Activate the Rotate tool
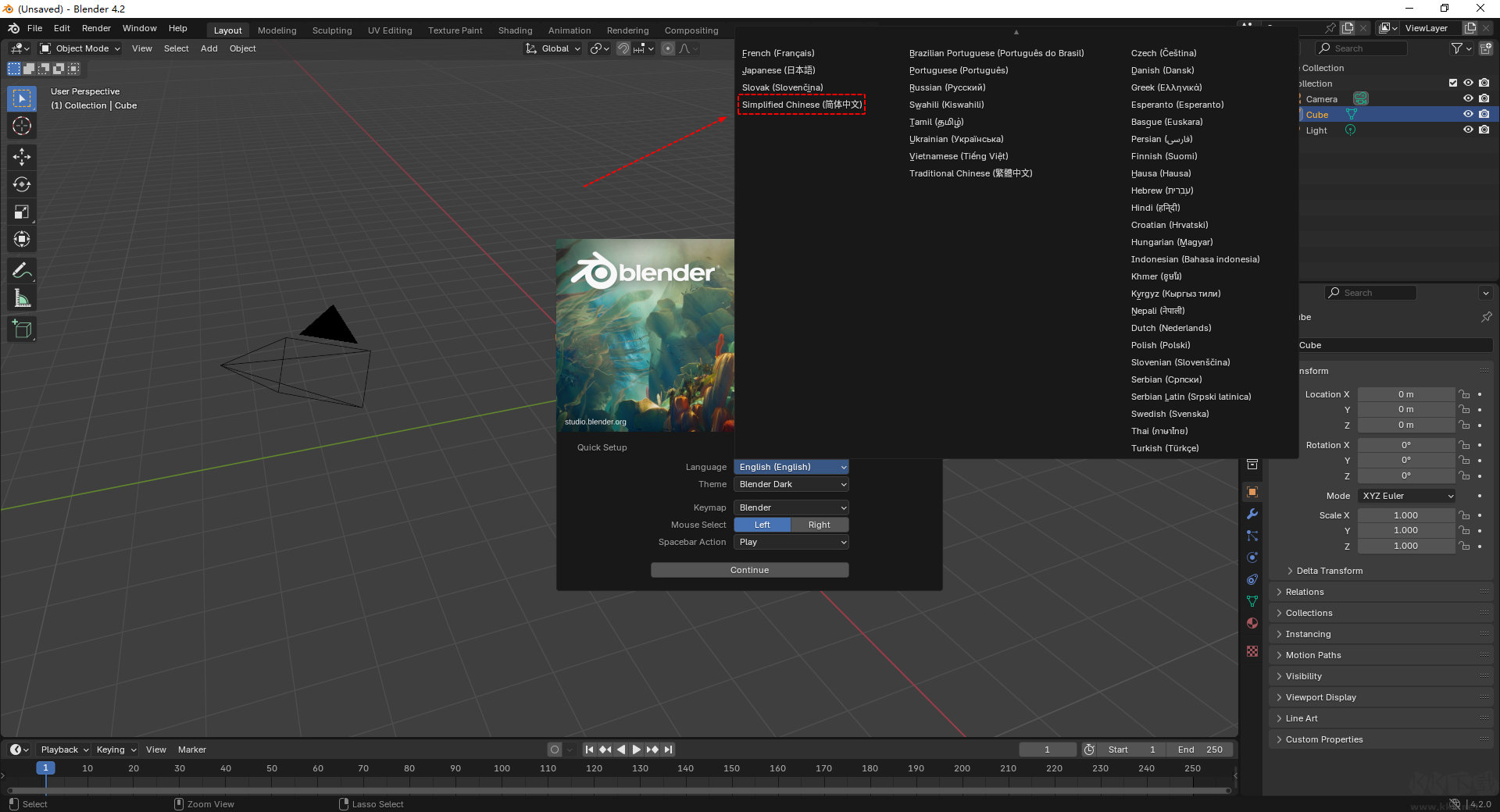Screen dimensions: 1500x812 [x=21, y=184]
